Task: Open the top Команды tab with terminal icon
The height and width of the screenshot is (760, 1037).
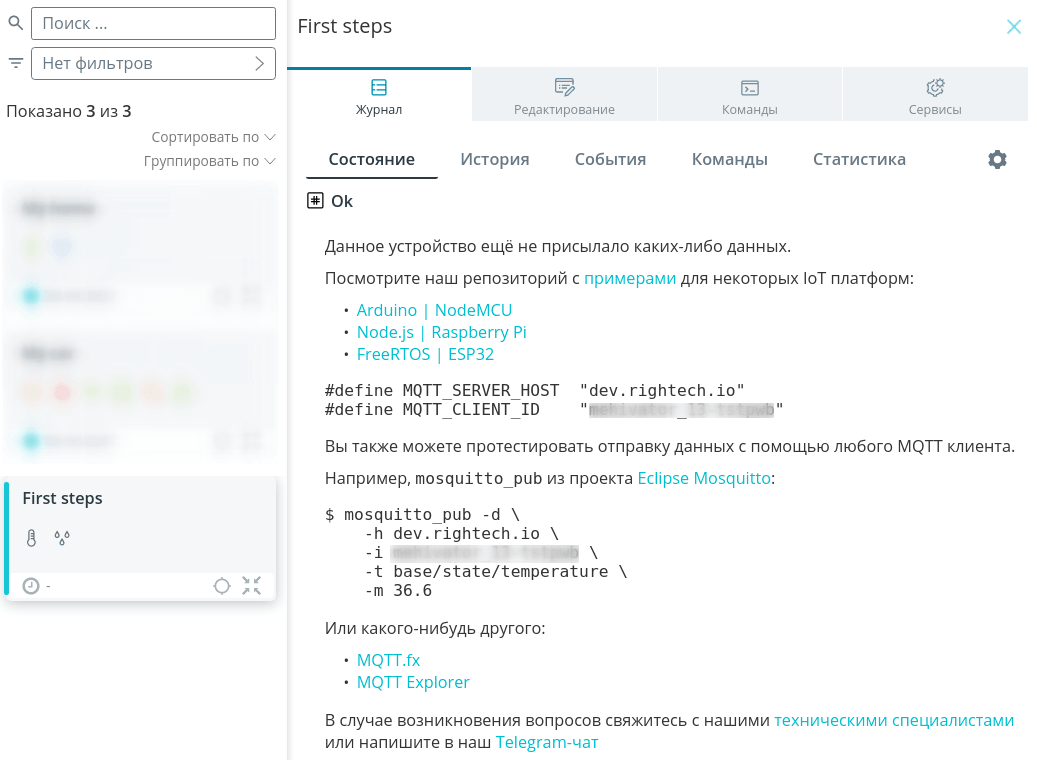Action: pos(749,95)
